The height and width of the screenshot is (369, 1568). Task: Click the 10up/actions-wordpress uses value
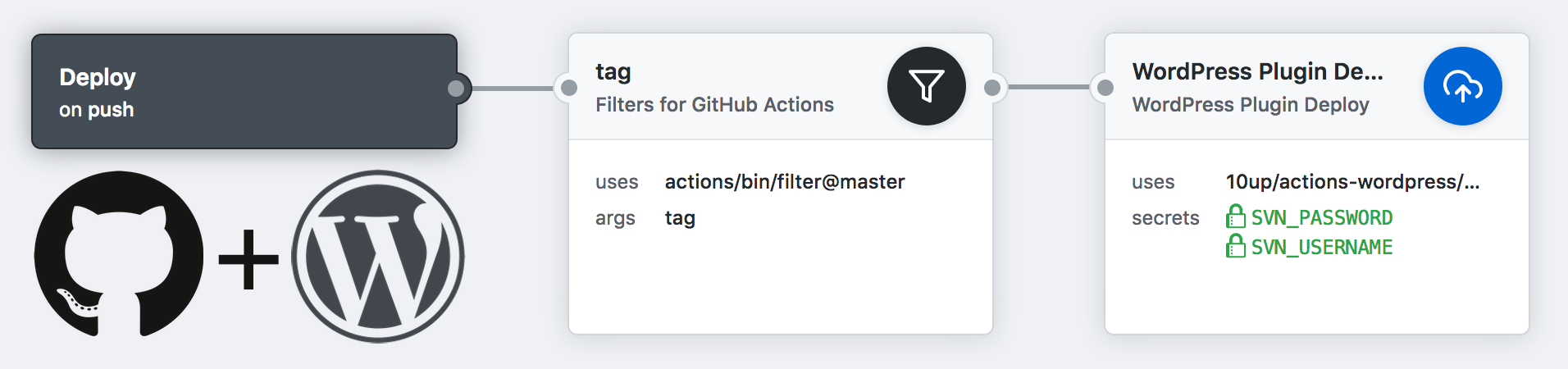pos(1351,182)
